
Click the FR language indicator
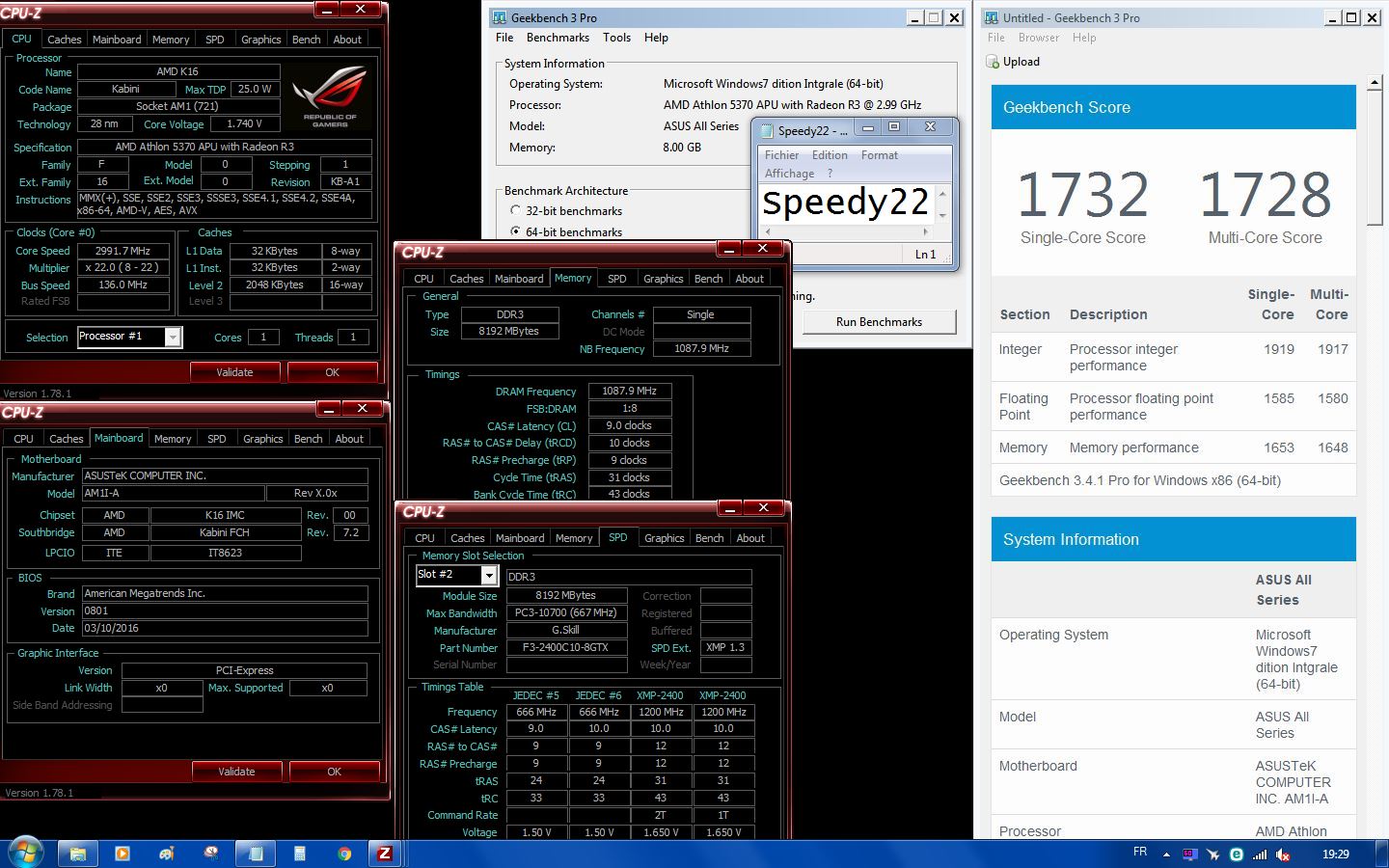click(1140, 853)
